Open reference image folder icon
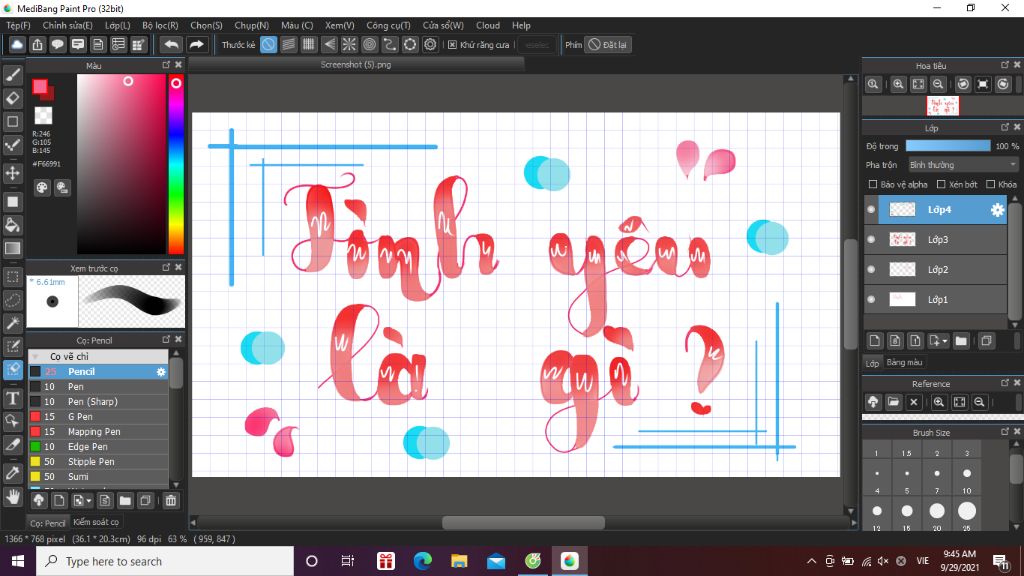Image resolution: width=1024 pixels, height=576 pixels. tap(893, 402)
